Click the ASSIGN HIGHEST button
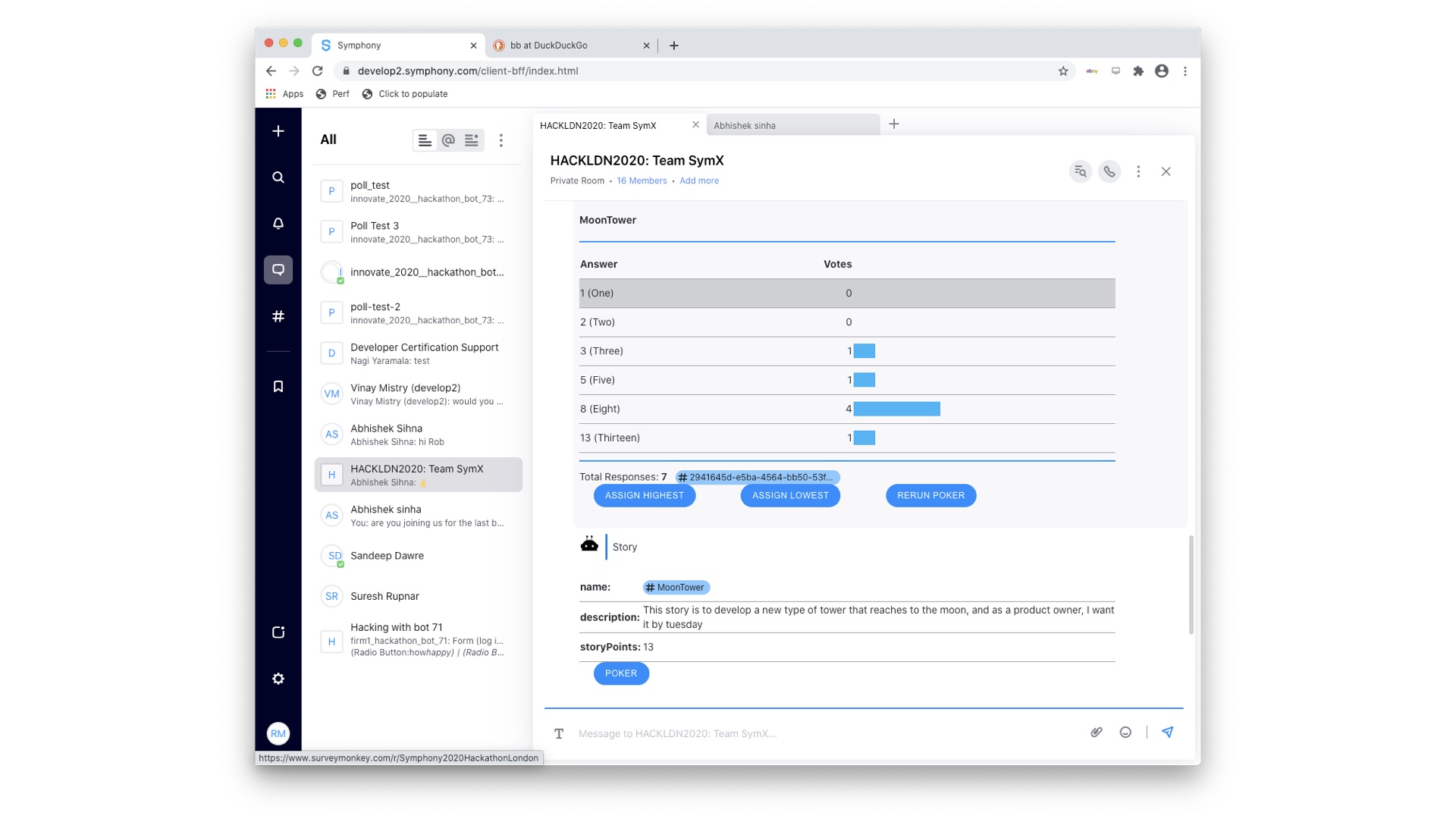Screen dimensions: 1456x819 645,495
